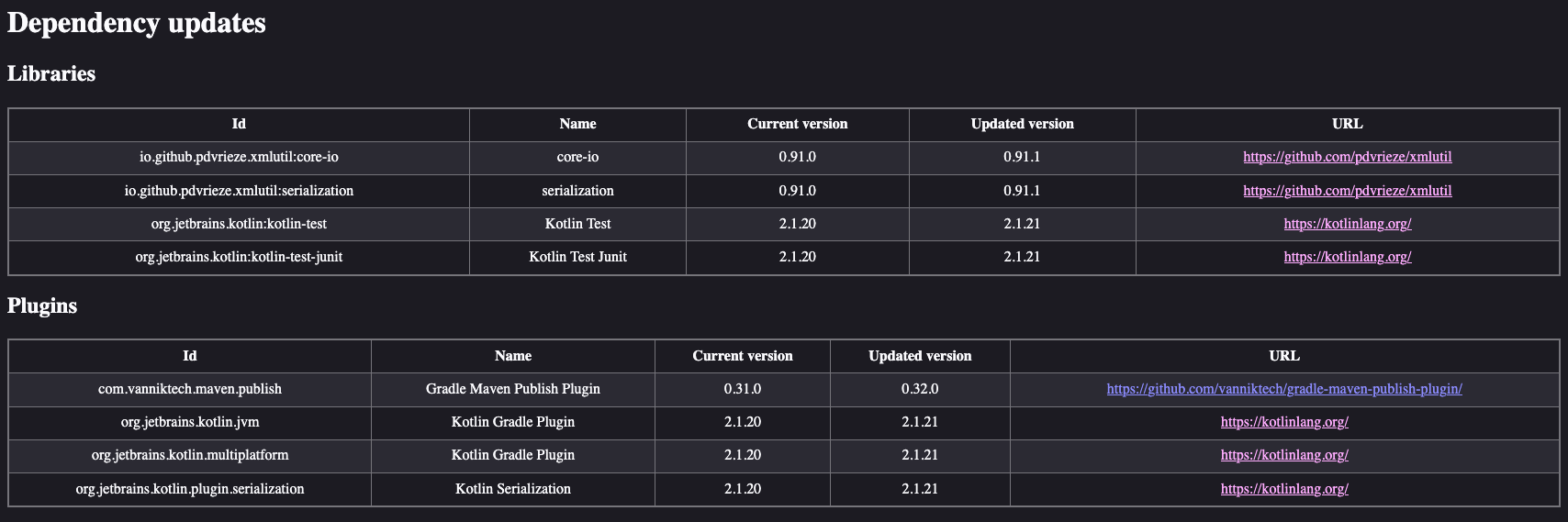Open kotlinlang.org link for org.jetbrains.kotlin.jvm row

[x=1284, y=422]
